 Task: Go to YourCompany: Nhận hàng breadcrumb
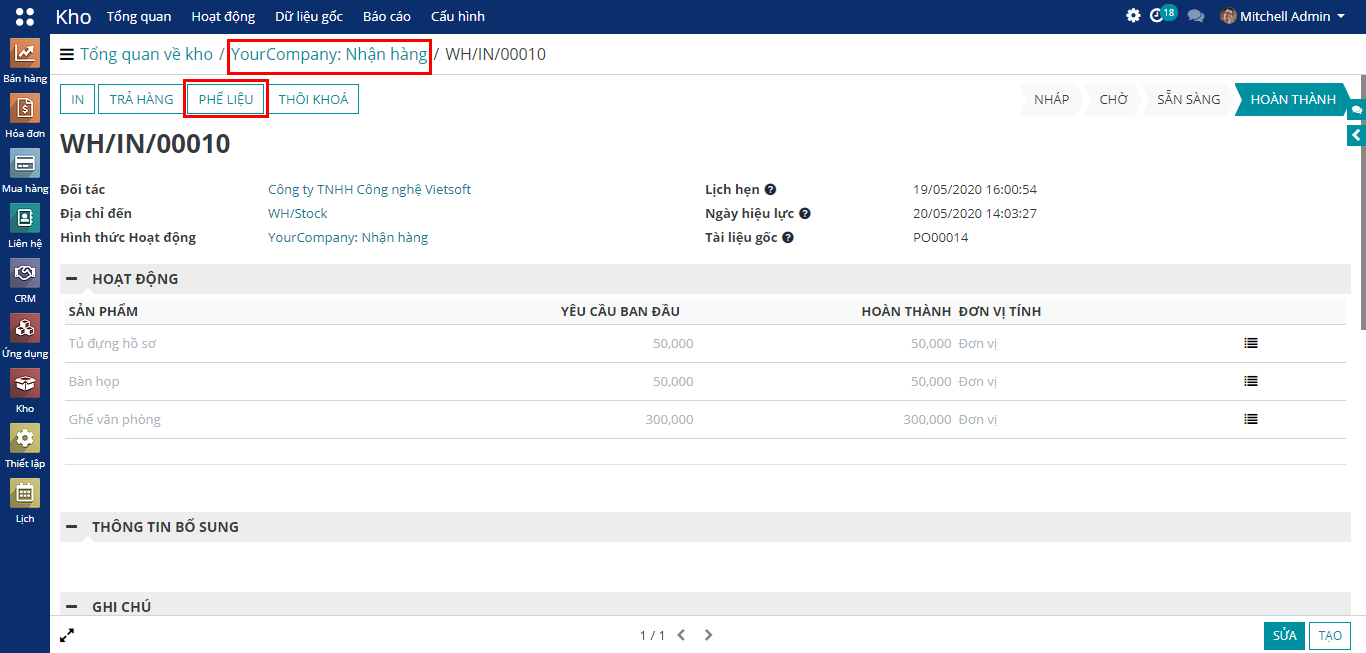pyautogui.click(x=329, y=54)
